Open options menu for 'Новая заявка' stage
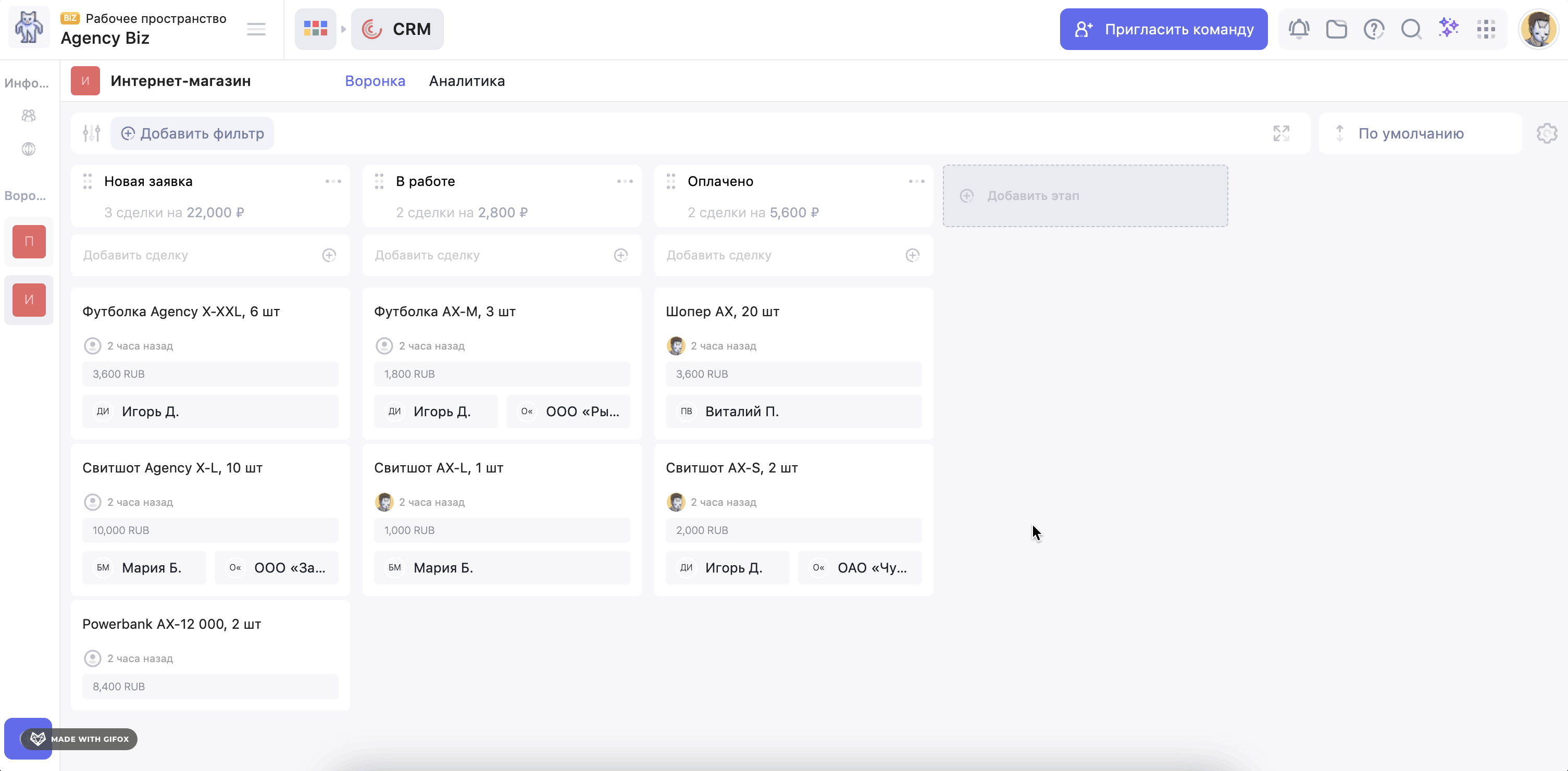The height and width of the screenshot is (771, 1568). pos(333,181)
